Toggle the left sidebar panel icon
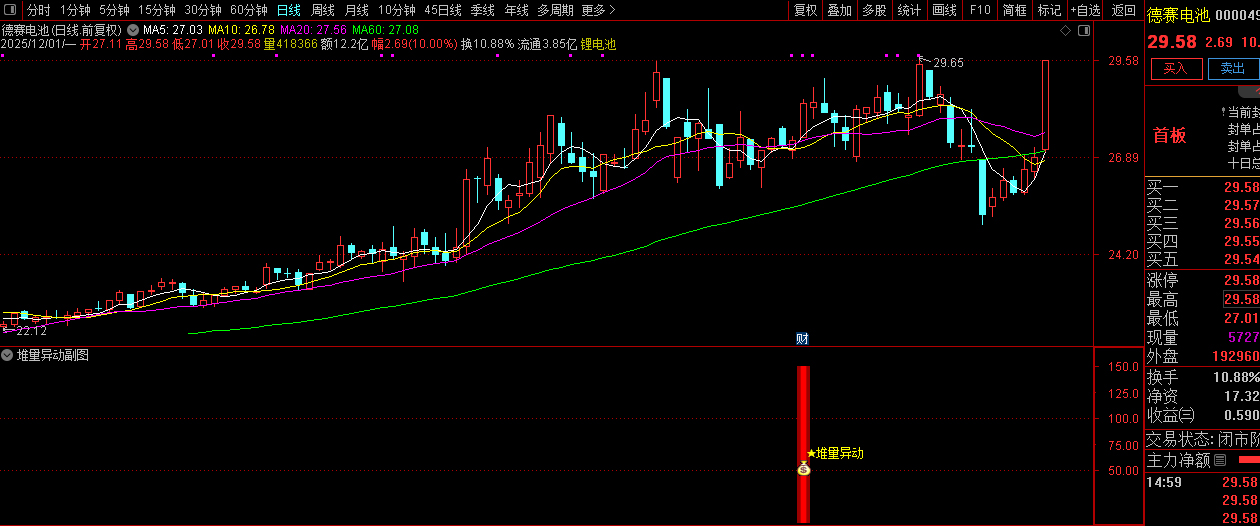 [x=10, y=10]
